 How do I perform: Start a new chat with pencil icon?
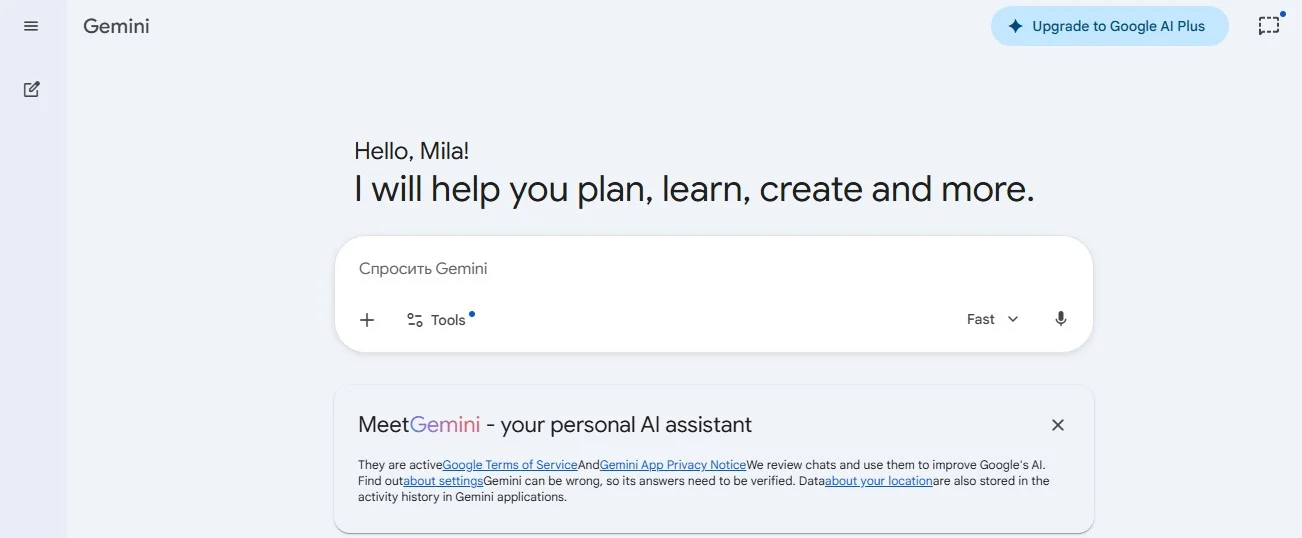pos(32,89)
